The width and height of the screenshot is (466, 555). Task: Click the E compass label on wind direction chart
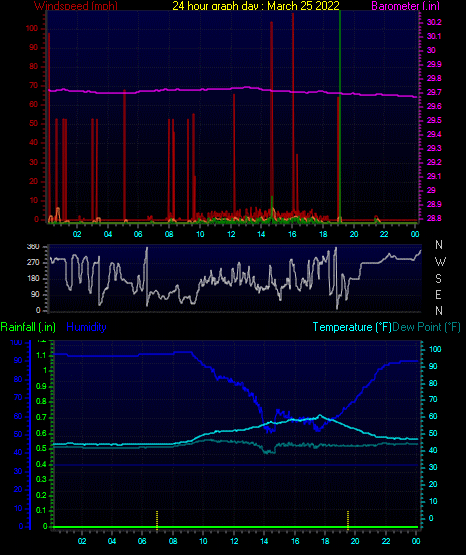pos(438,294)
